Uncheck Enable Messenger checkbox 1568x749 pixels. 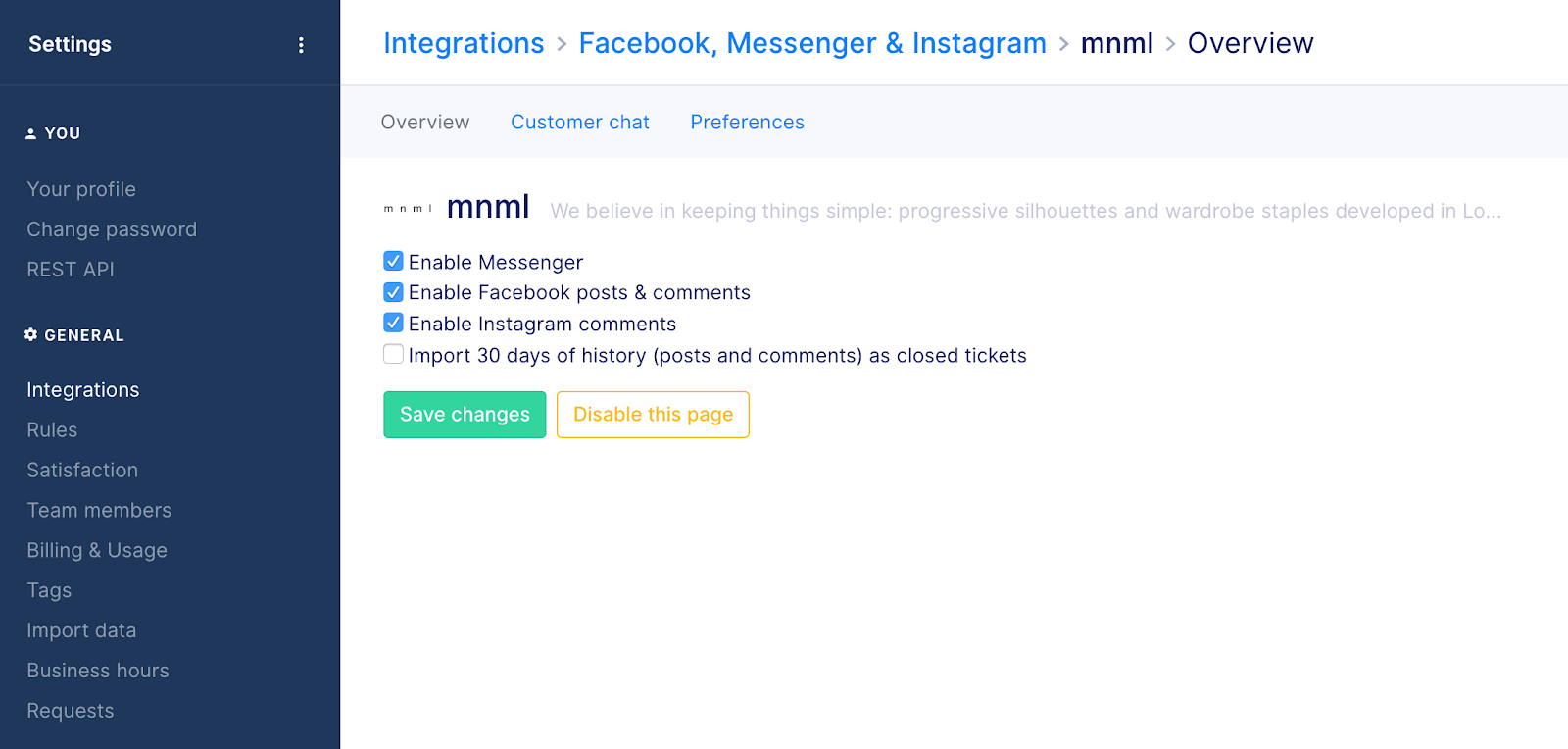point(393,261)
